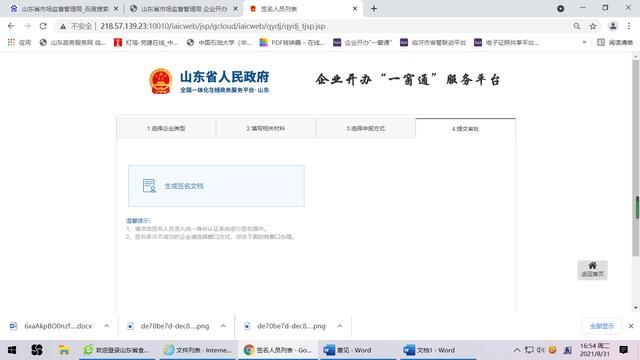Expand the hidden bookmarks overflow chevron
Screen dimensions: 640x360
(x=584, y=42)
